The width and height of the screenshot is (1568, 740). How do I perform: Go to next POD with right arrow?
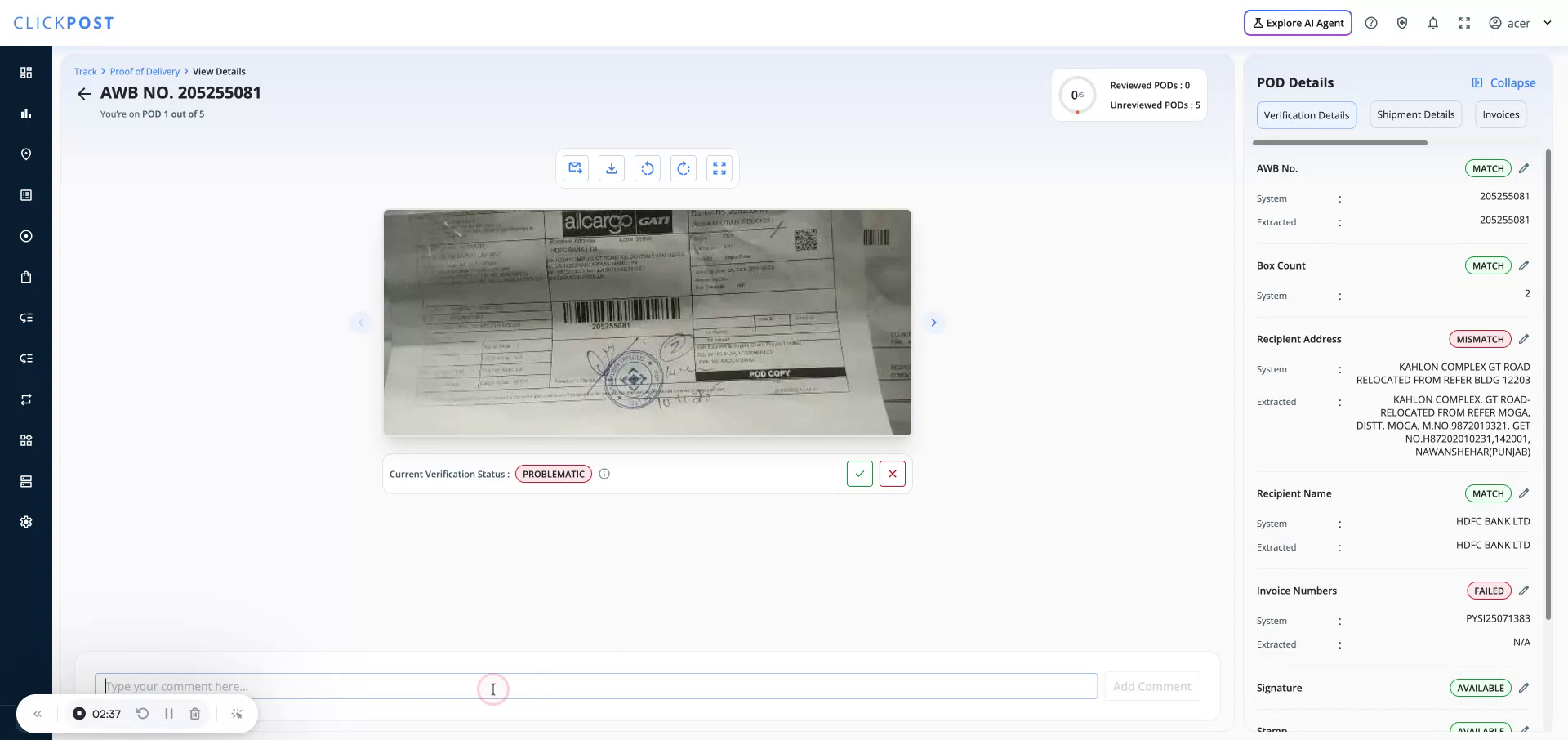coord(933,322)
